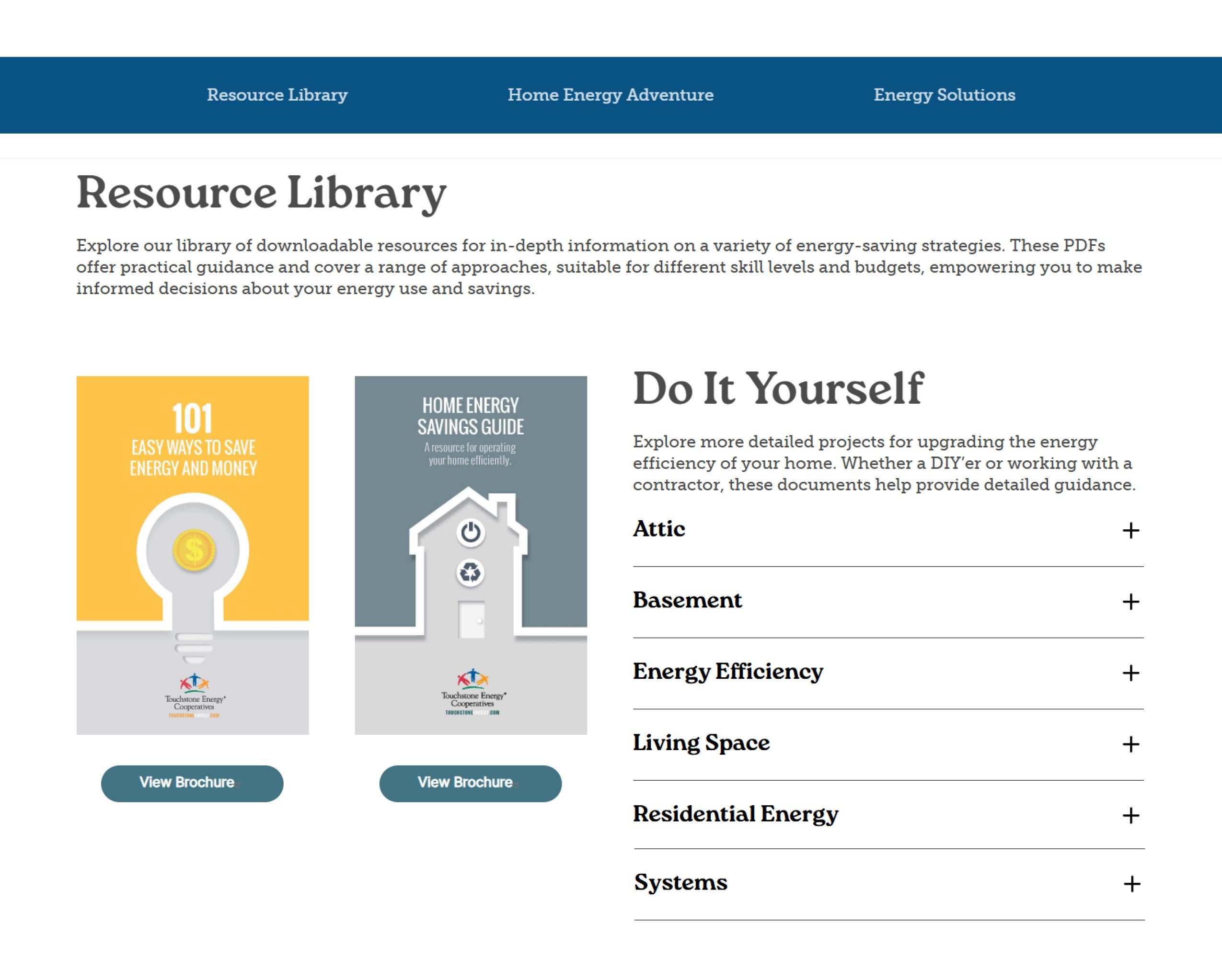The height and width of the screenshot is (980, 1222).
Task: Open the Home Energy Adventure nav item
Action: (611, 95)
